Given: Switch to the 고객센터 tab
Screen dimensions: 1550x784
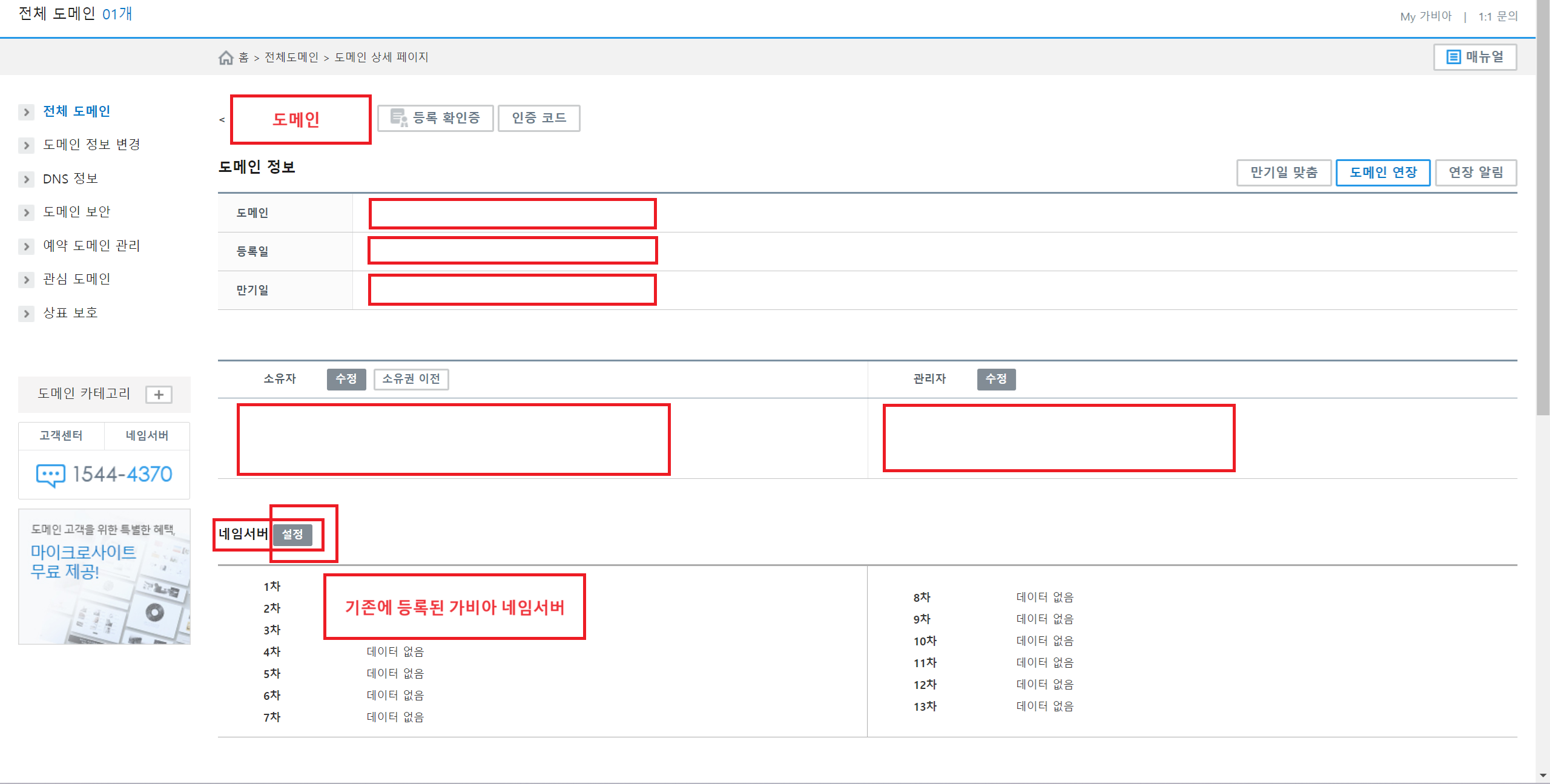Looking at the screenshot, I should point(61,436).
